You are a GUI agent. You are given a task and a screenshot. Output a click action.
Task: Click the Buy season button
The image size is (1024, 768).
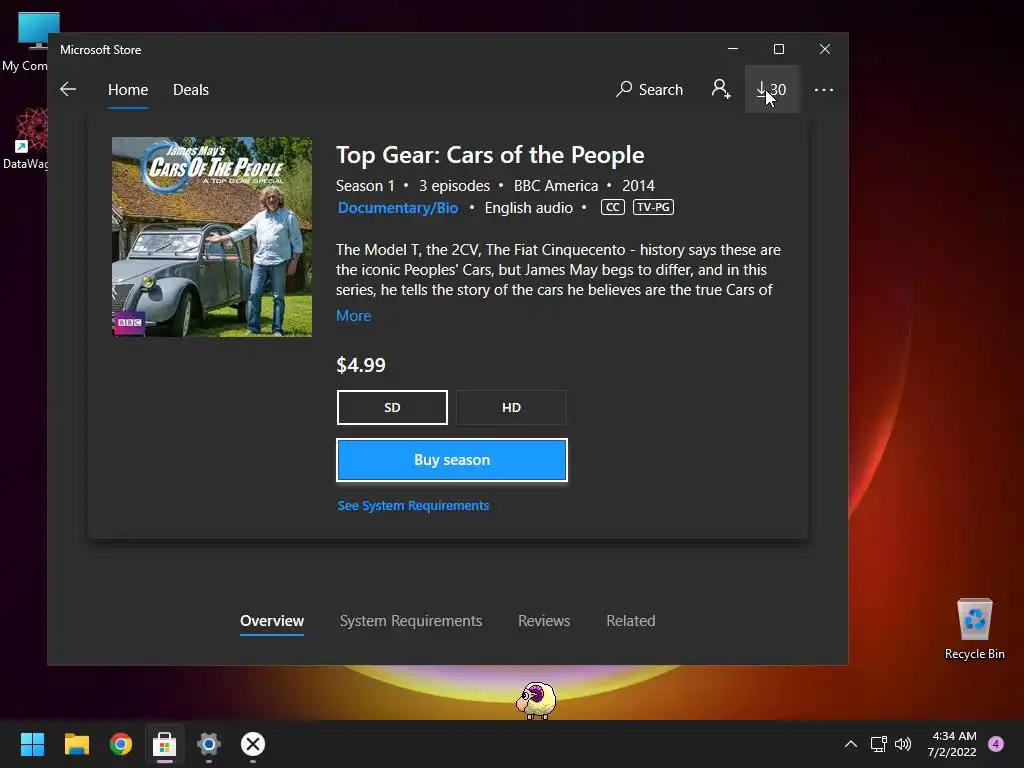pyautogui.click(x=452, y=460)
